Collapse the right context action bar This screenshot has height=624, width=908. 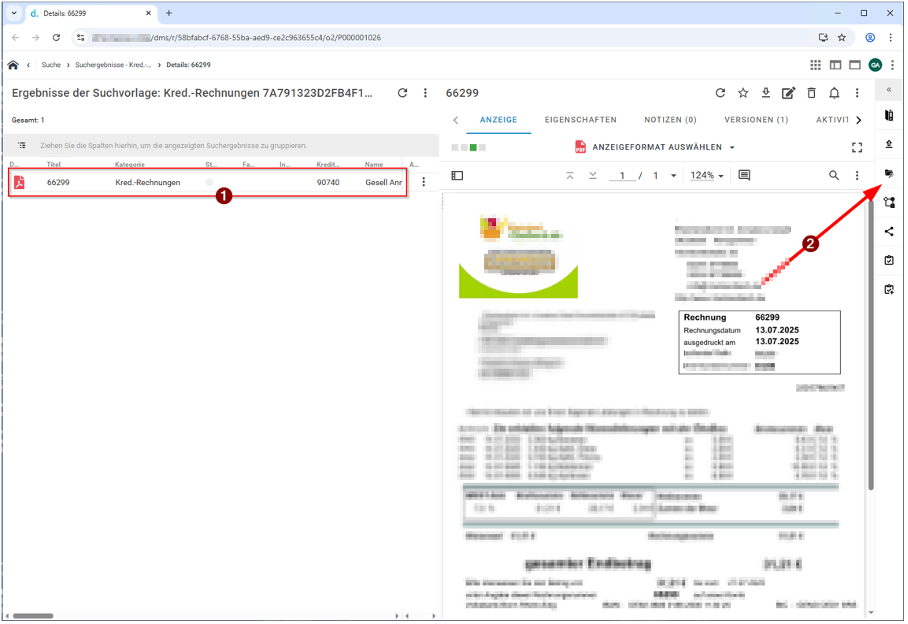889,90
